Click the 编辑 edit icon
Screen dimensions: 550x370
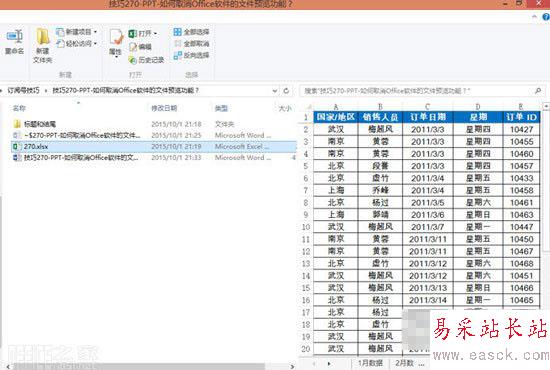(133, 47)
